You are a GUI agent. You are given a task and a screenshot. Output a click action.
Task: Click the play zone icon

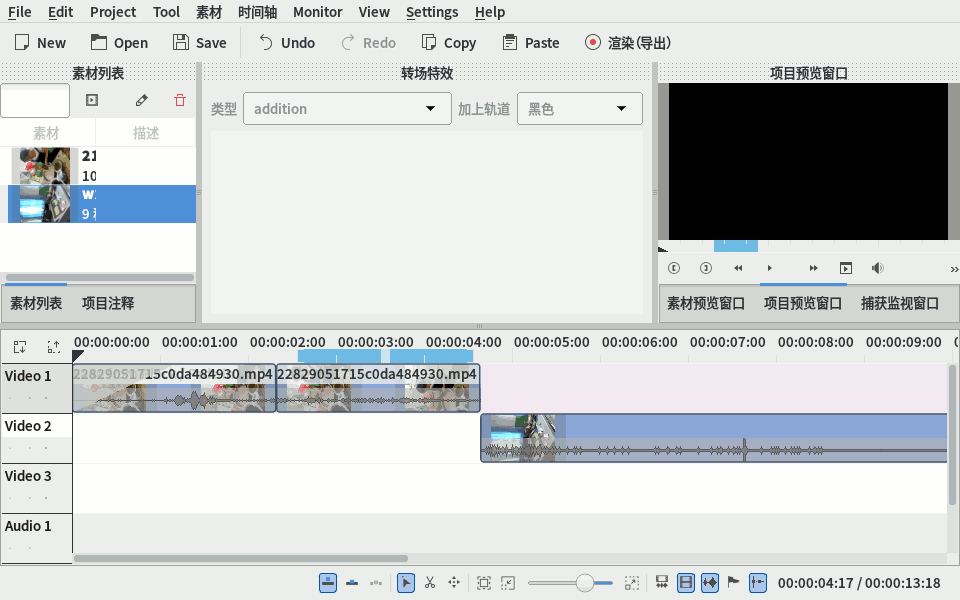(846, 268)
